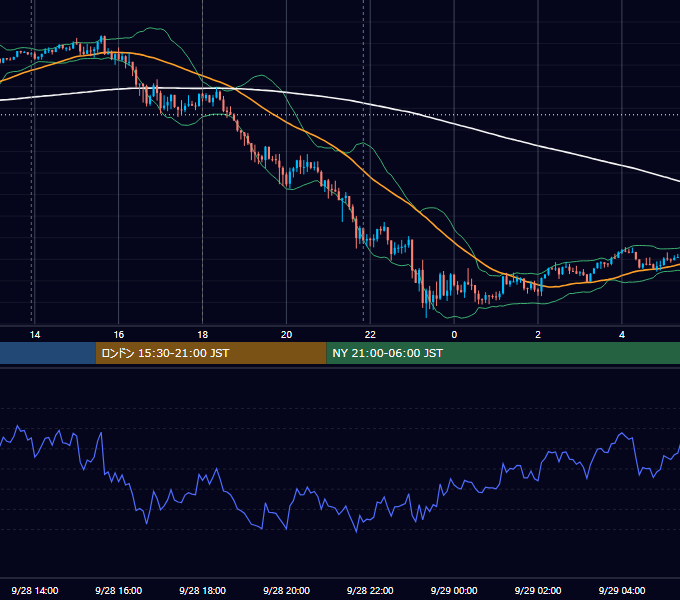The image size is (680, 600).
Task: Click the upper time axis label 14
Action: click(x=35, y=335)
